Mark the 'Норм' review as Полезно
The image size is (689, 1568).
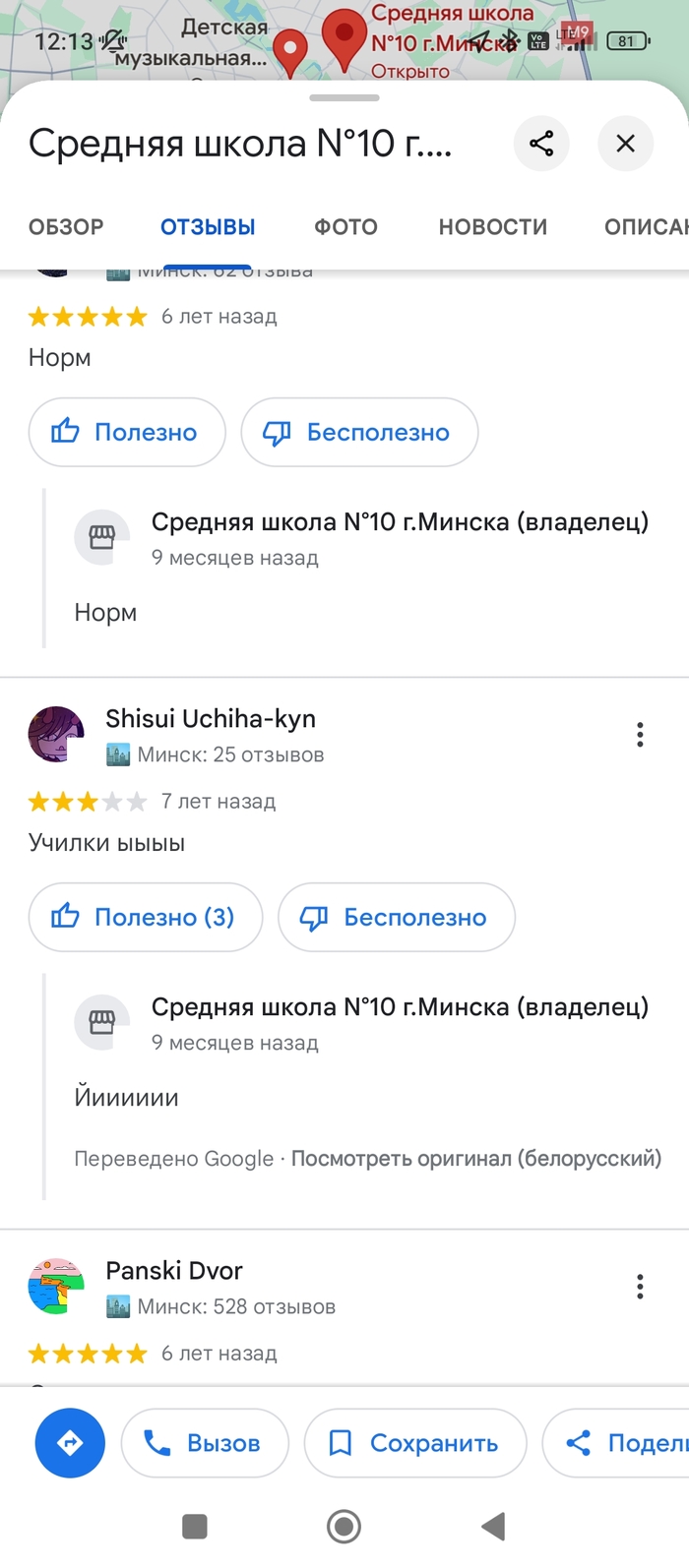click(x=127, y=432)
